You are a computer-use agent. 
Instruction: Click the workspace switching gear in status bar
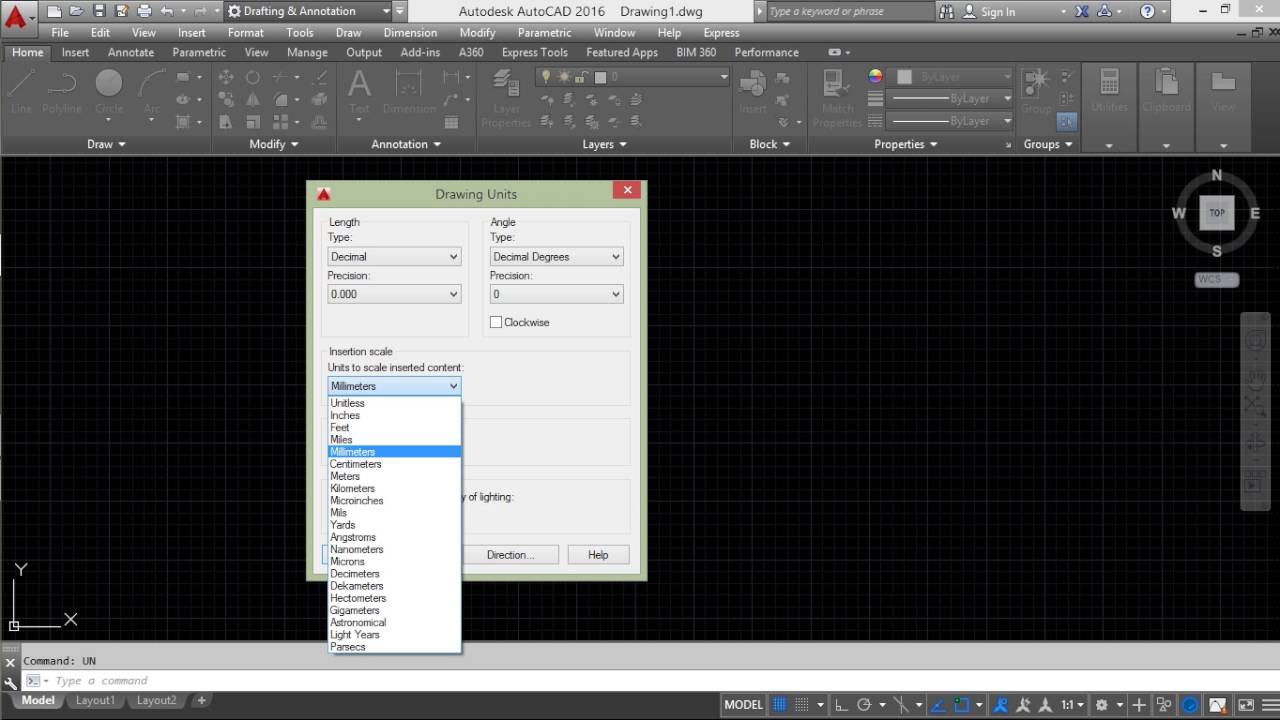click(x=1104, y=704)
